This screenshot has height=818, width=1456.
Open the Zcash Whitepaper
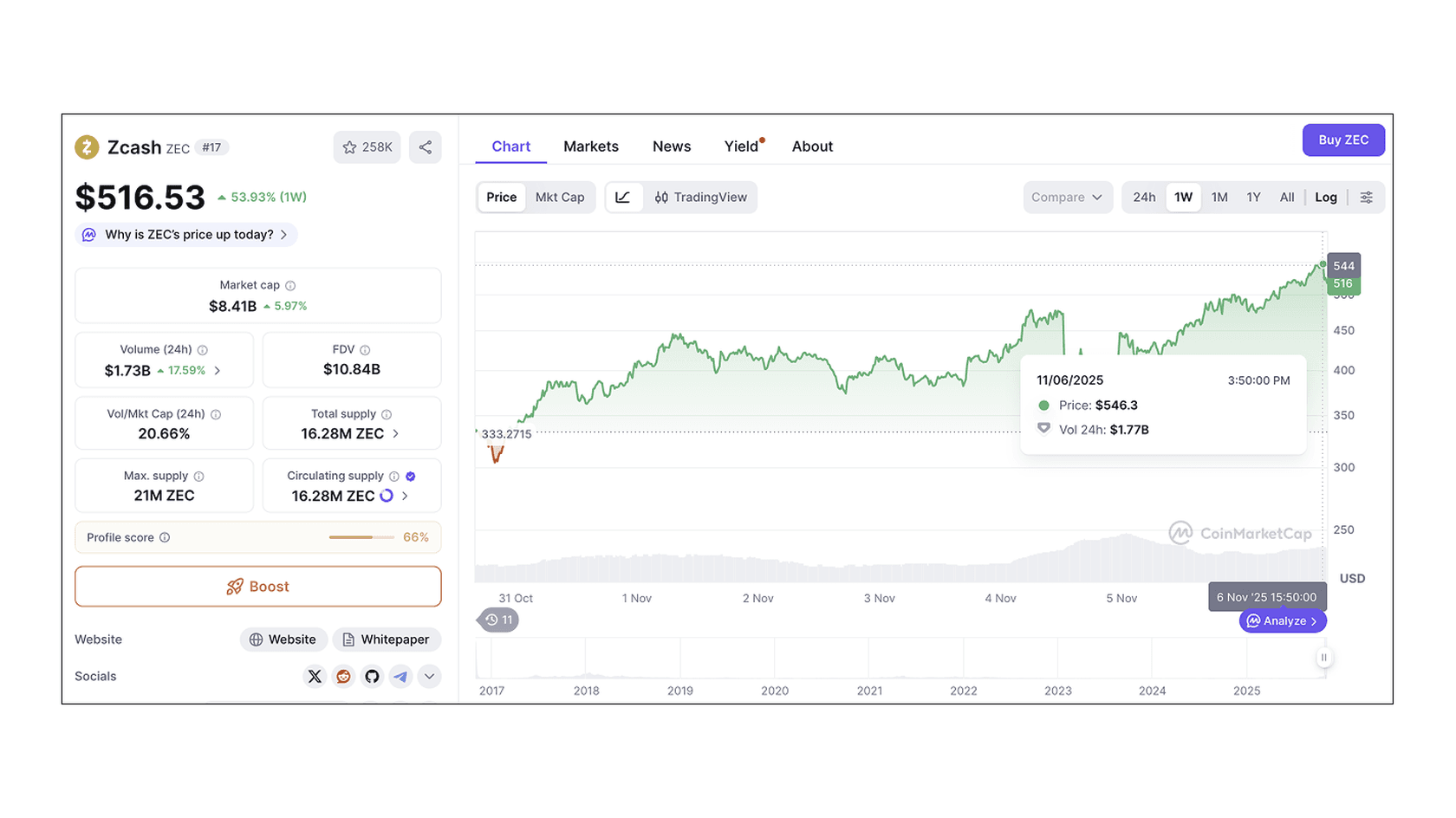[387, 639]
